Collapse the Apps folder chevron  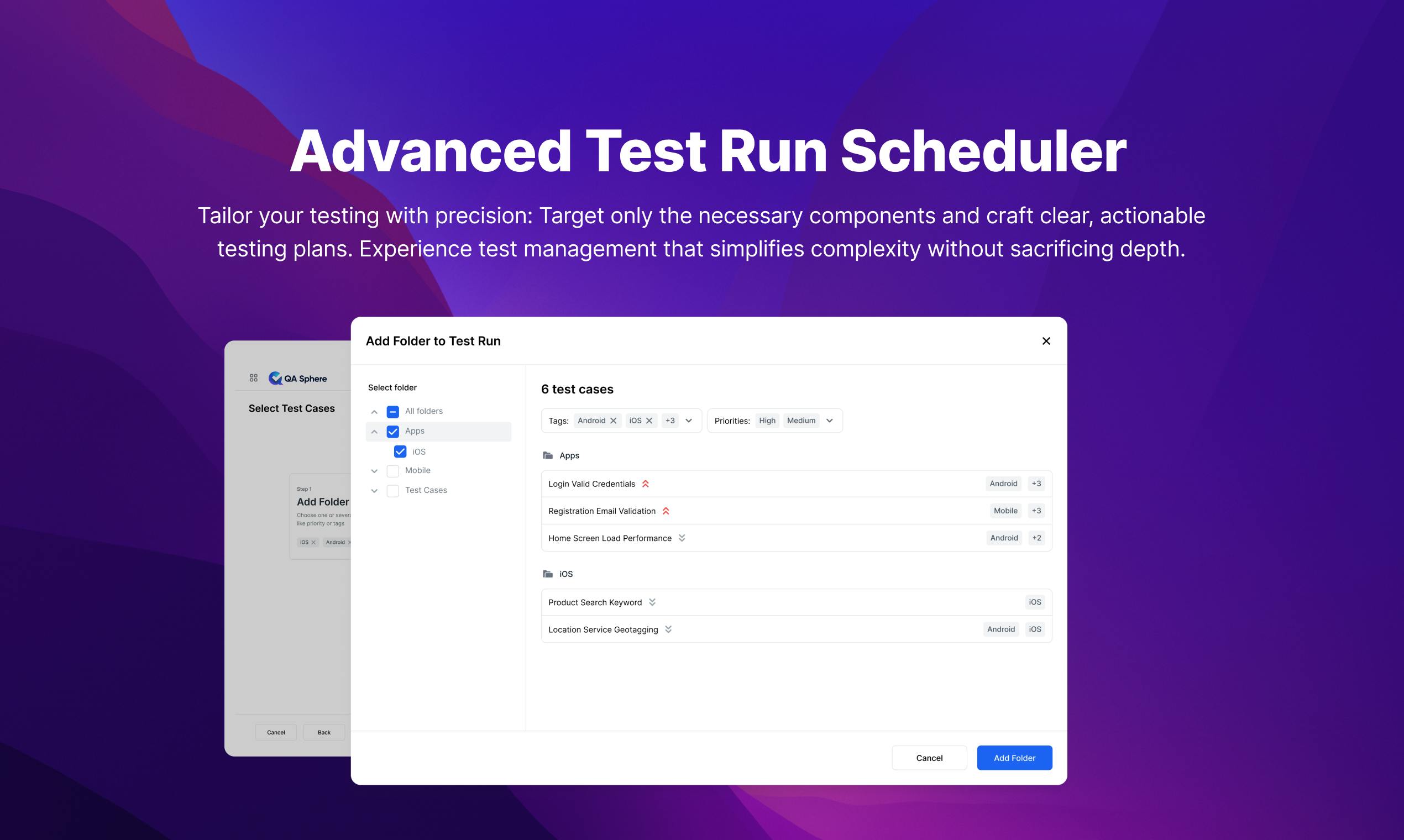click(374, 431)
